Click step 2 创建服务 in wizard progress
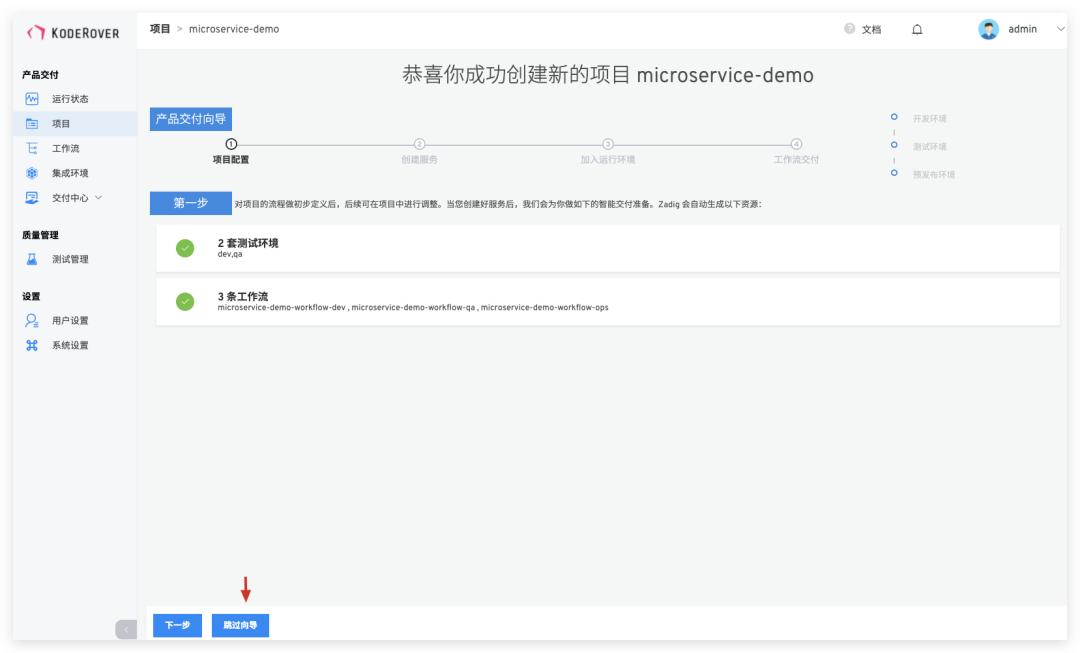The image size is (1080, 653). pyautogui.click(x=419, y=151)
